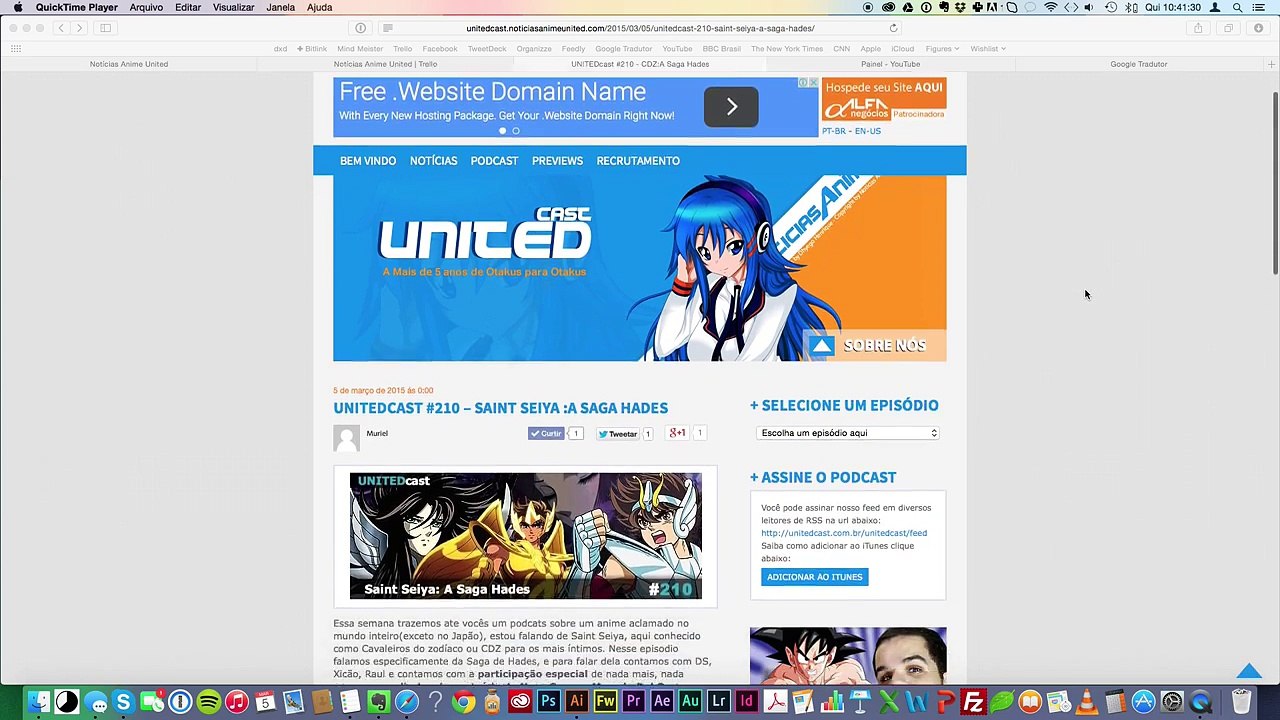The width and height of the screenshot is (1280, 720).
Task: Launch Adobe Lightroom from the Dock
Action: 718,702
